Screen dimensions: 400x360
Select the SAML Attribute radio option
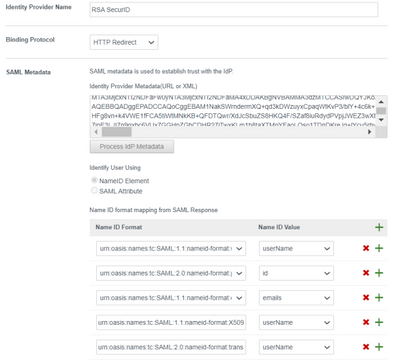(x=94, y=190)
